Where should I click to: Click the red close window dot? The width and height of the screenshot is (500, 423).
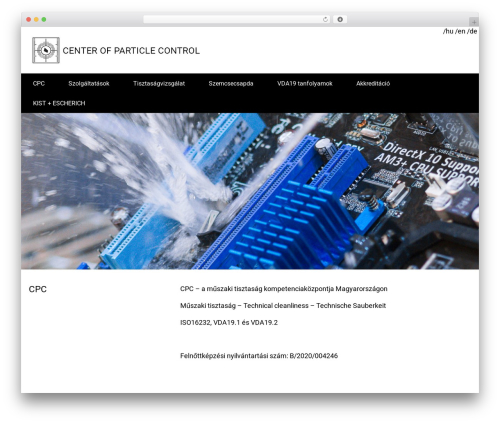29,20
